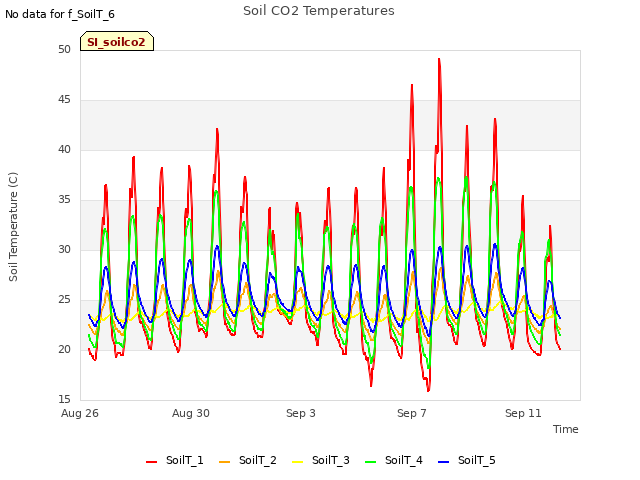Click the yellow SoilT_3 legend color marker
The image size is (640, 480).
click(x=298, y=462)
